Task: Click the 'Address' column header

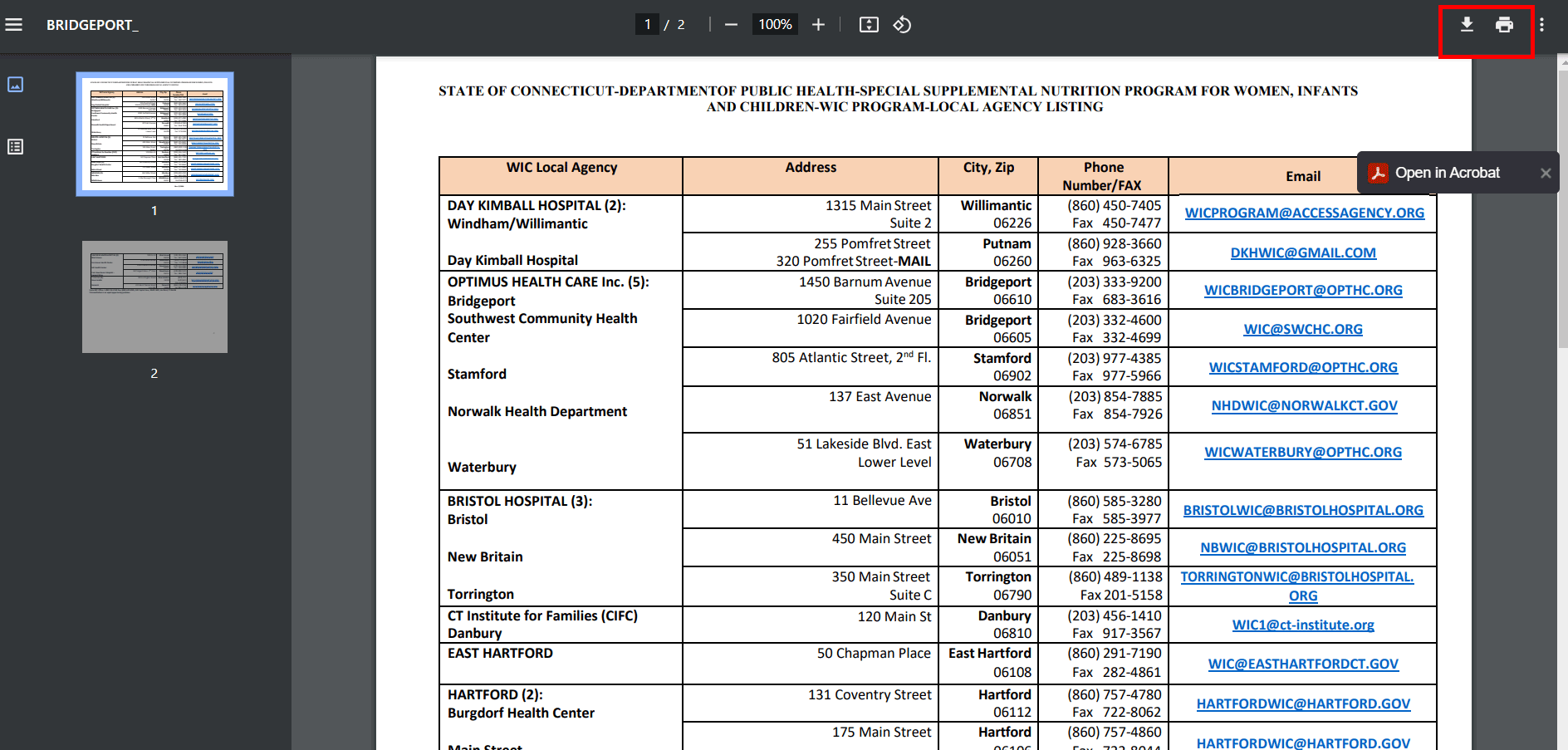Action: click(811, 168)
